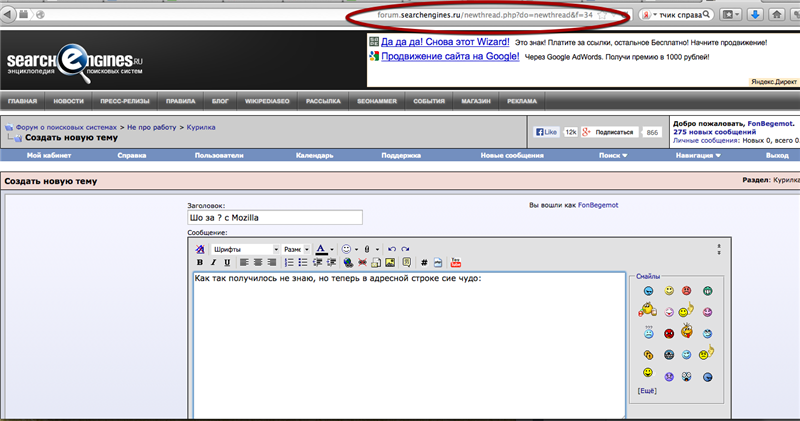Insert a hyperlink with the globe icon

pos(347,262)
